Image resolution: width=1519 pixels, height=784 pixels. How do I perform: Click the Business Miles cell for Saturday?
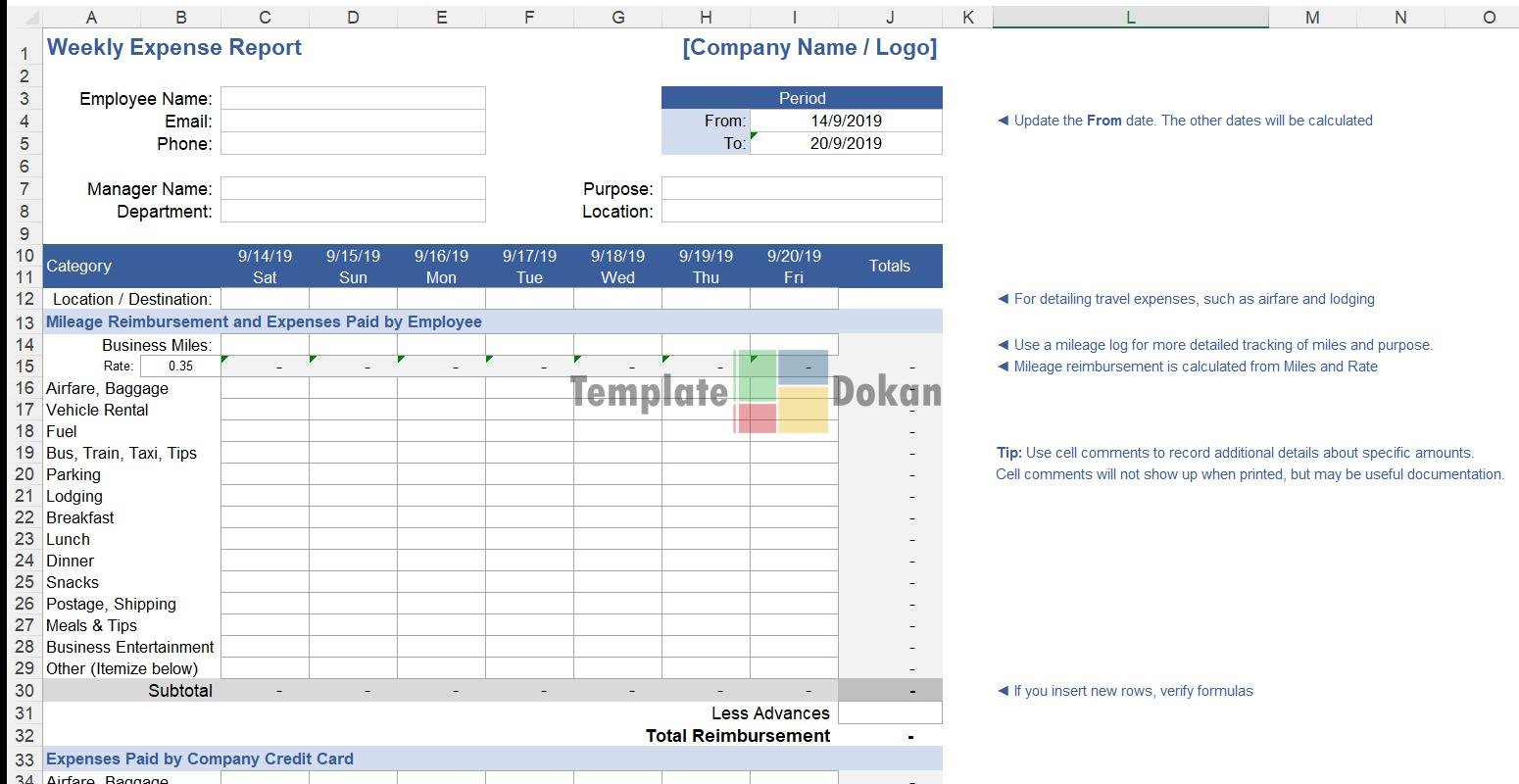pyautogui.click(x=265, y=344)
